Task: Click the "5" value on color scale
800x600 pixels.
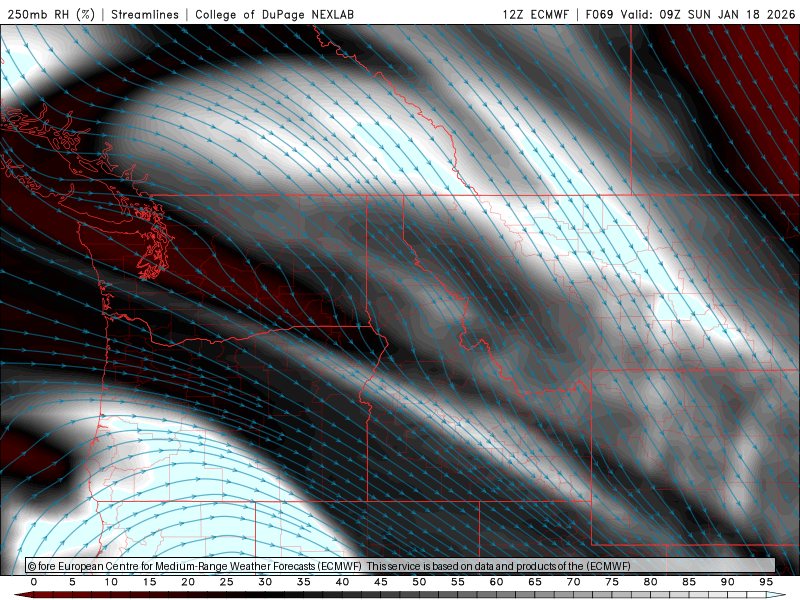Action: coord(72,582)
